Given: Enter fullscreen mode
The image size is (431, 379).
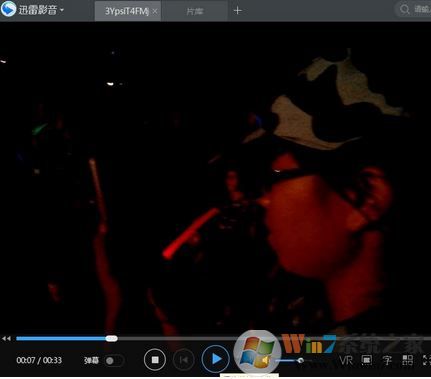Looking at the screenshot, I should pos(427,360).
